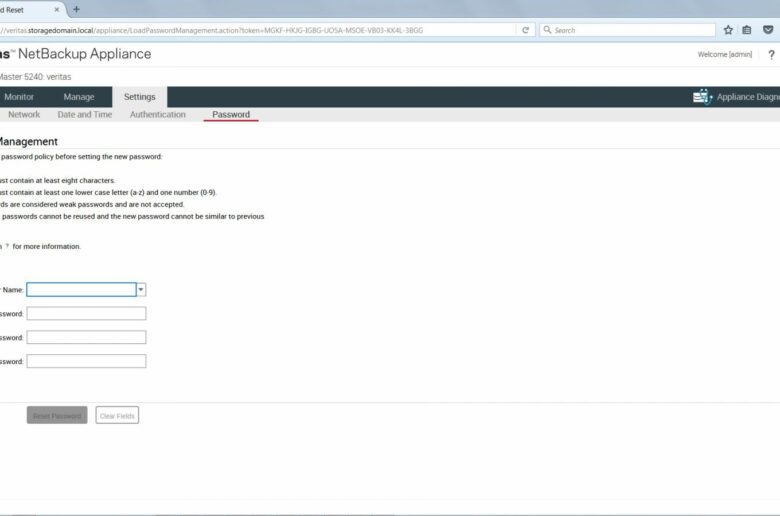Open the Manage menu
Viewport: 780px width, 516px height.
point(79,97)
